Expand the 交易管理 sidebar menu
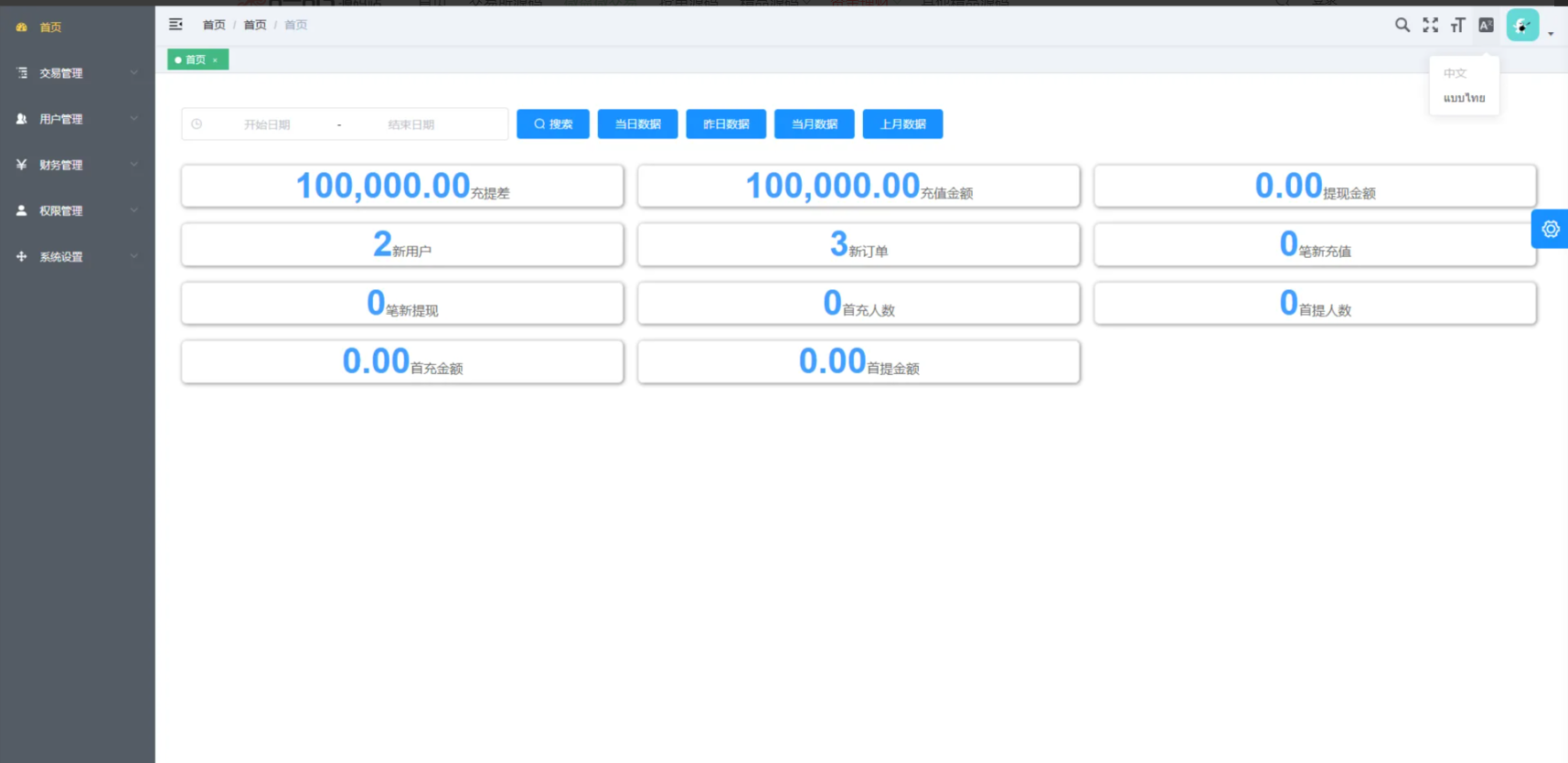The image size is (1568, 763). click(77, 73)
